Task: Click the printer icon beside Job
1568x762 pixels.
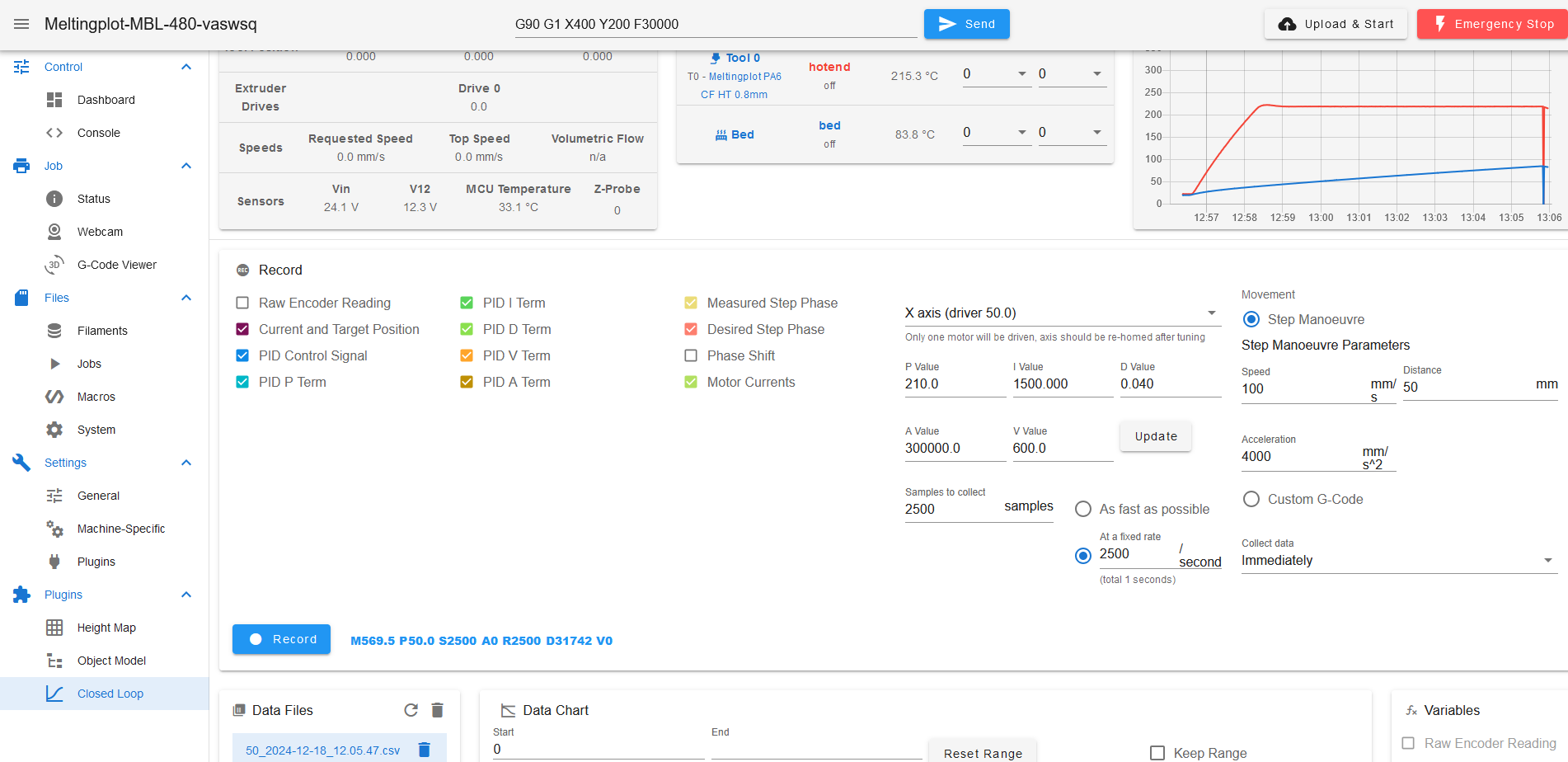Action: 21,166
